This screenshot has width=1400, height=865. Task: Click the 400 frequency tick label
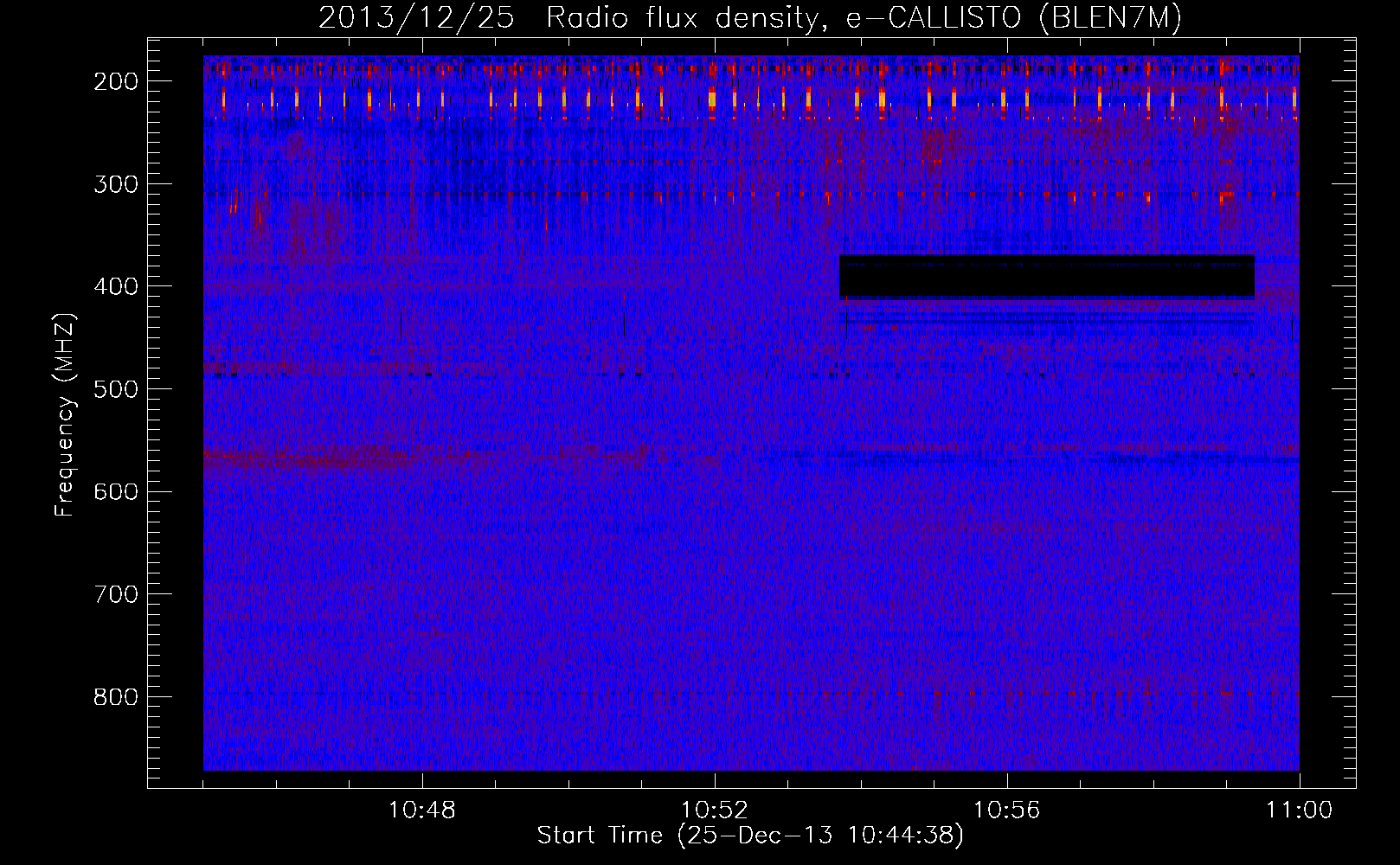(x=115, y=286)
